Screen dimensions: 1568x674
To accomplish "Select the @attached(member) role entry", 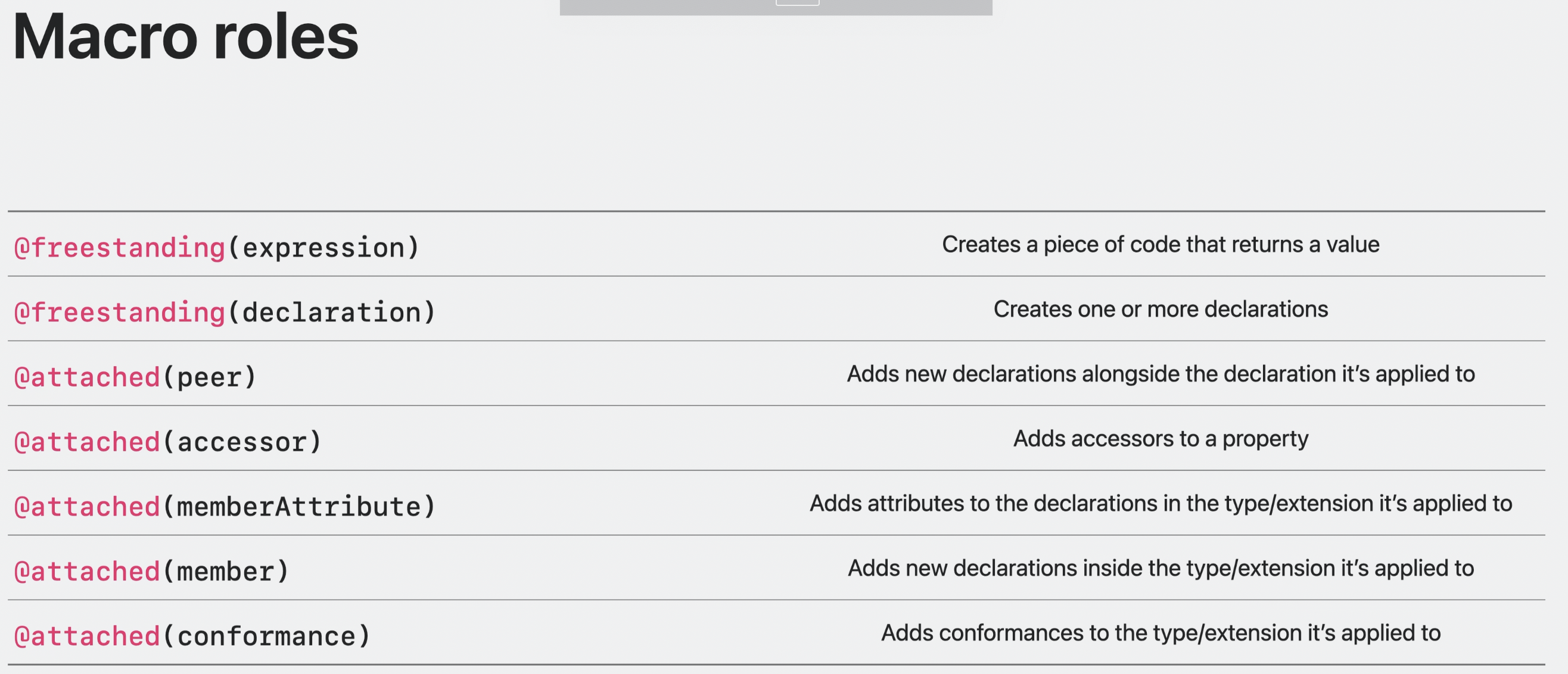I will tap(151, 571).
